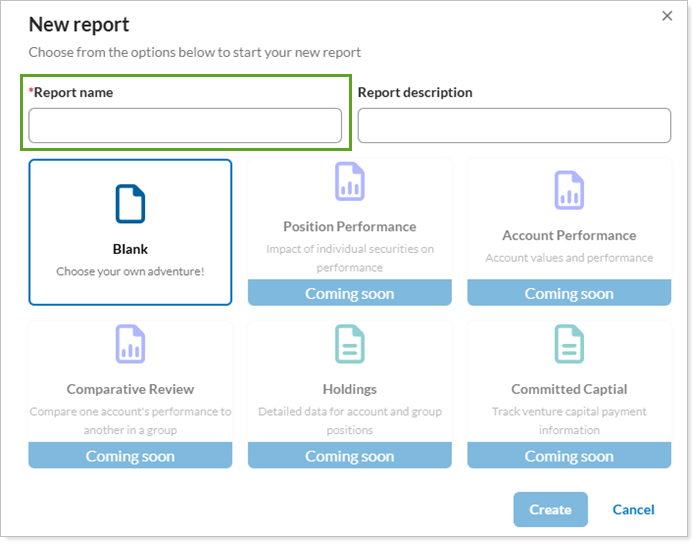Click Coming soon banner under Account Performance
Image resolution: width=697 pixels, height=546 pixels.
(x=569, y=293)
